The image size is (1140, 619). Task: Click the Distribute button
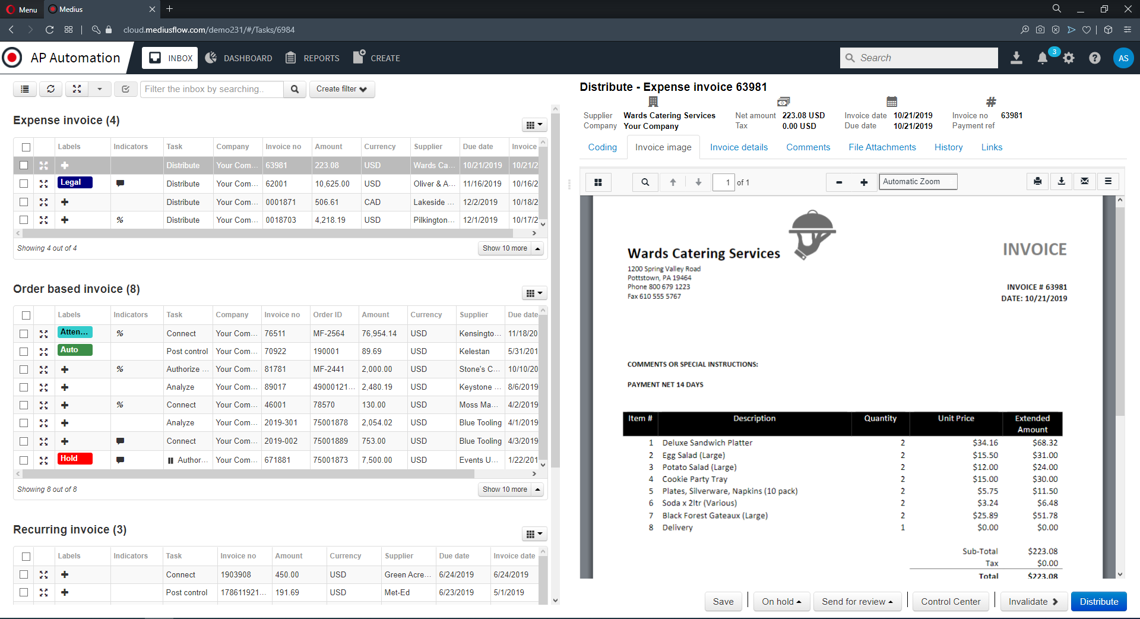pyautogui.click(x=1098, y=601)
